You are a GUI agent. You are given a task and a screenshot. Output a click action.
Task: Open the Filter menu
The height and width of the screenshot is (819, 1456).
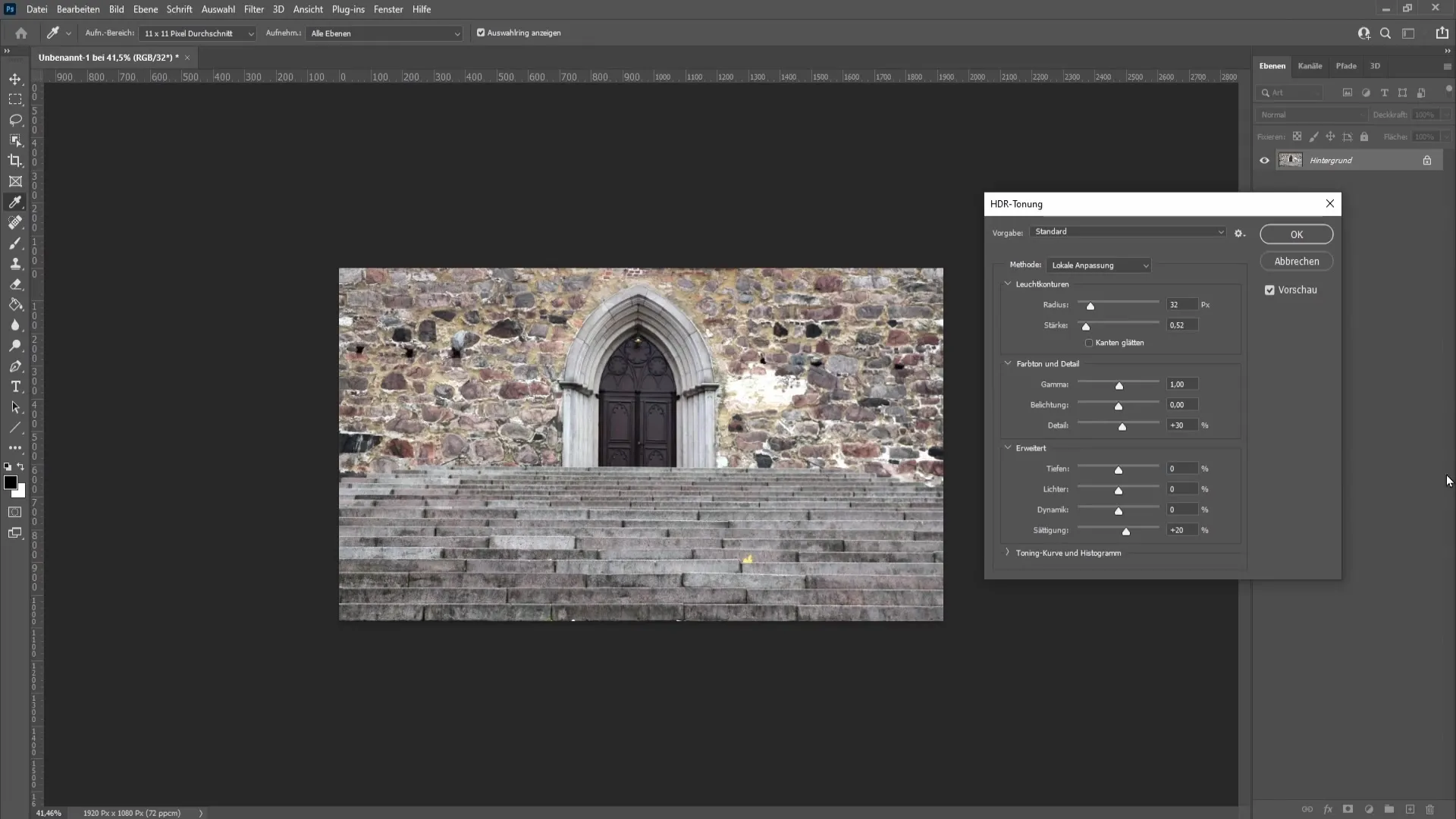pos(254,9)
